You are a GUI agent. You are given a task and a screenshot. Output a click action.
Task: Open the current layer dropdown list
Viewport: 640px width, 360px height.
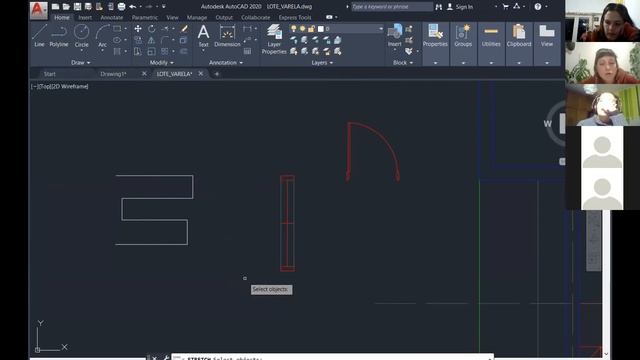(381, 29)
